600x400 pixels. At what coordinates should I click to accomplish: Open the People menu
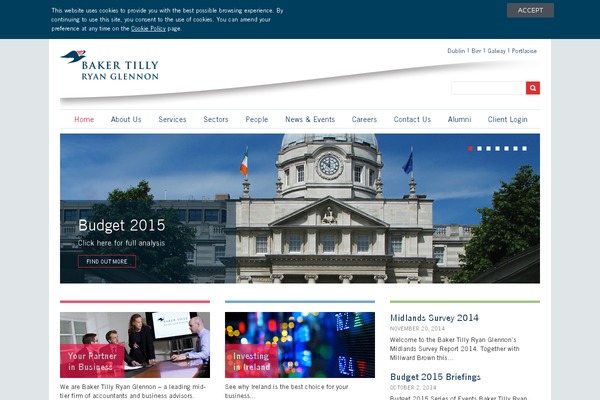click(x=257, y=119)
